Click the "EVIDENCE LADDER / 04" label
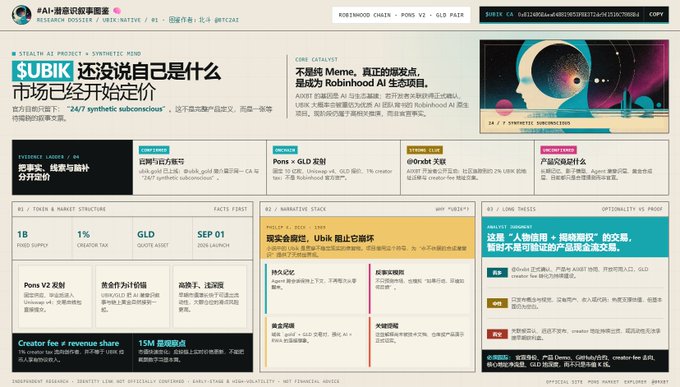The height and width of the screenshot is (387, 680). click(x=49, y=157)
